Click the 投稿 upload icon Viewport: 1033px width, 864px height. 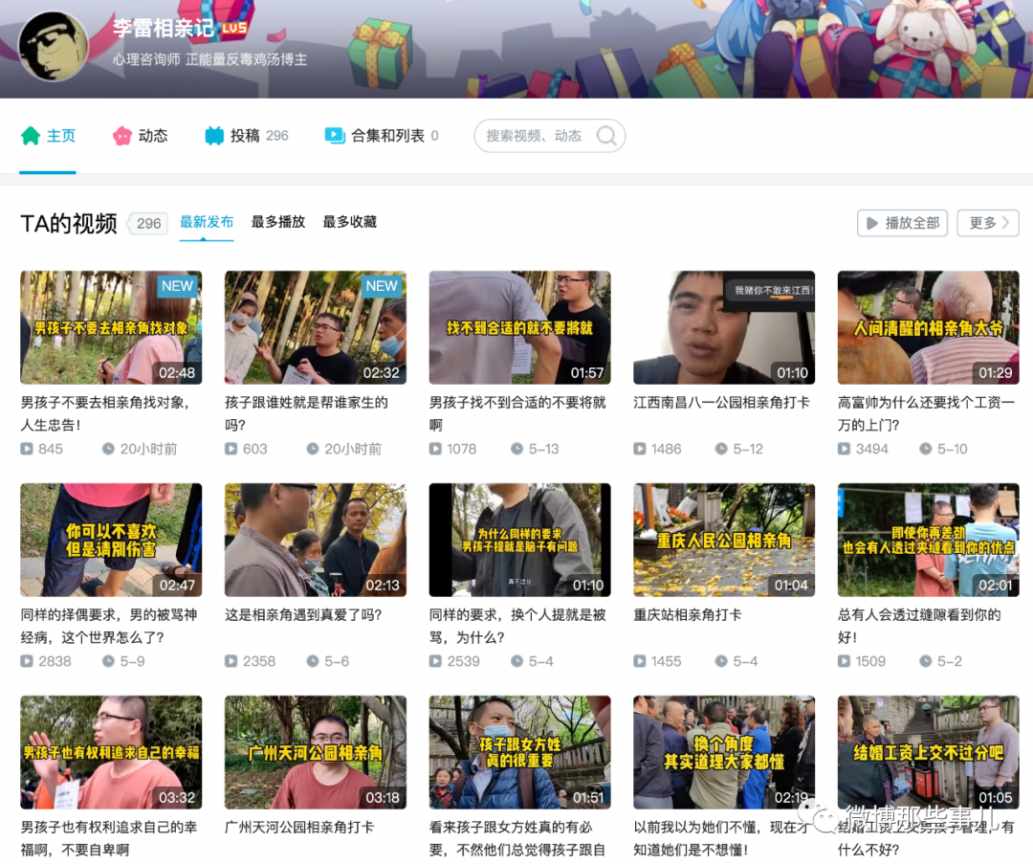pyautogui.click(x=212, y=136)
